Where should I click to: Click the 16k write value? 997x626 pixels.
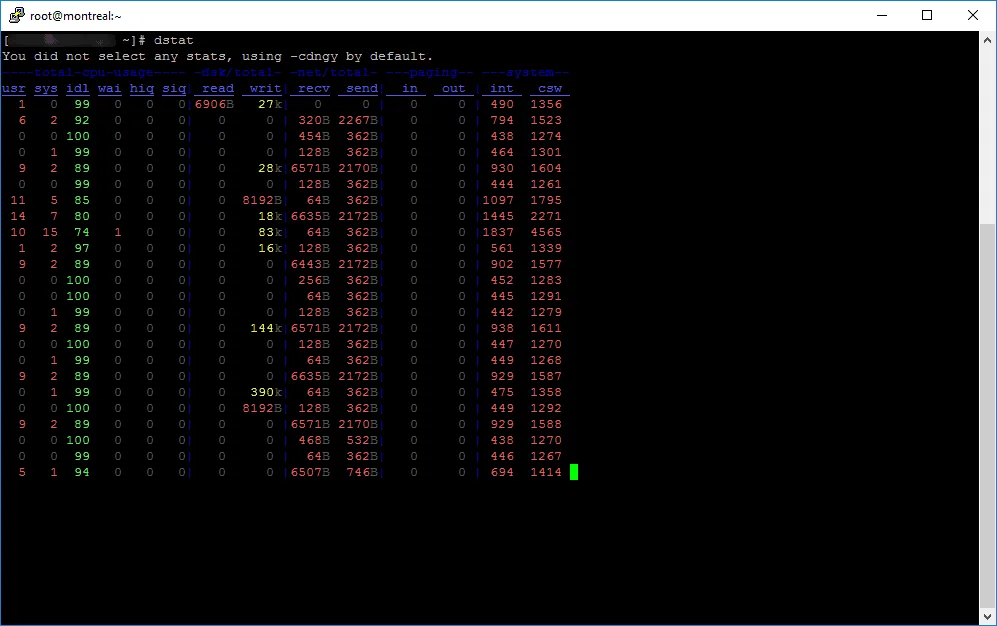pos(270,248)
